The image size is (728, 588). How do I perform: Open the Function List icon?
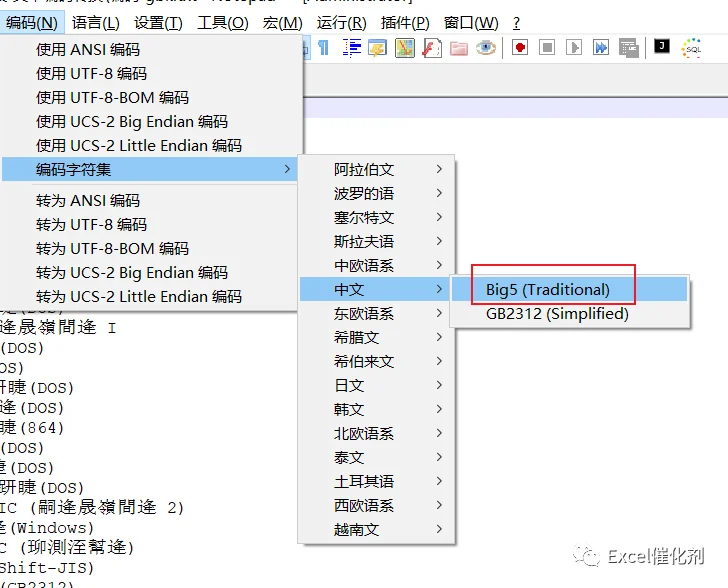[432, 48]
